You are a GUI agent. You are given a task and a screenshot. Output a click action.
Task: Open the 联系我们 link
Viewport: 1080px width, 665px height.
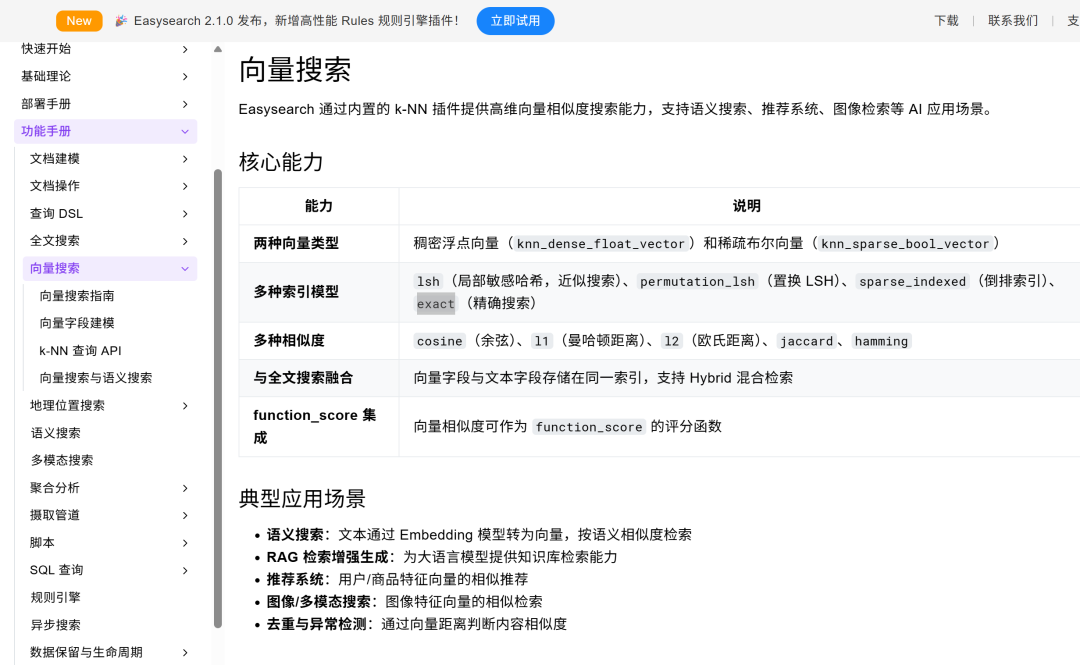tap(1012, 21)
